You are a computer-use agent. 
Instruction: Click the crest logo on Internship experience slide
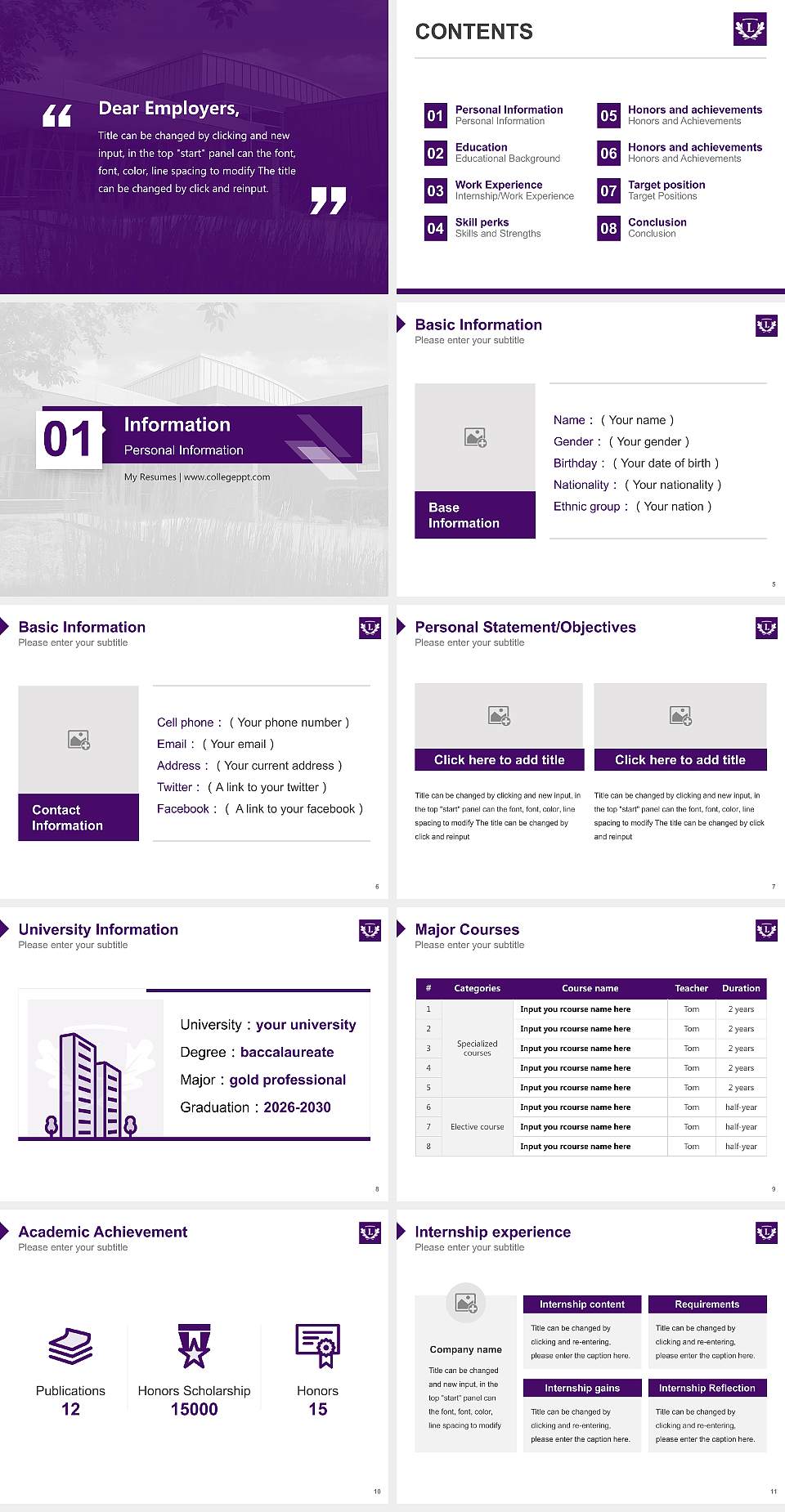tap(766, 1232)
